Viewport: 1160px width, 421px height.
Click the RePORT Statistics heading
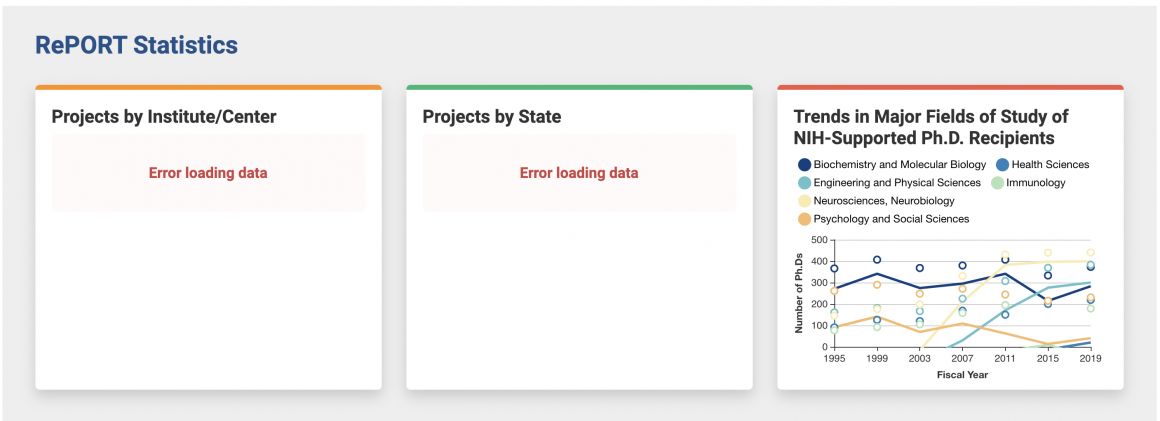[137, 45]
